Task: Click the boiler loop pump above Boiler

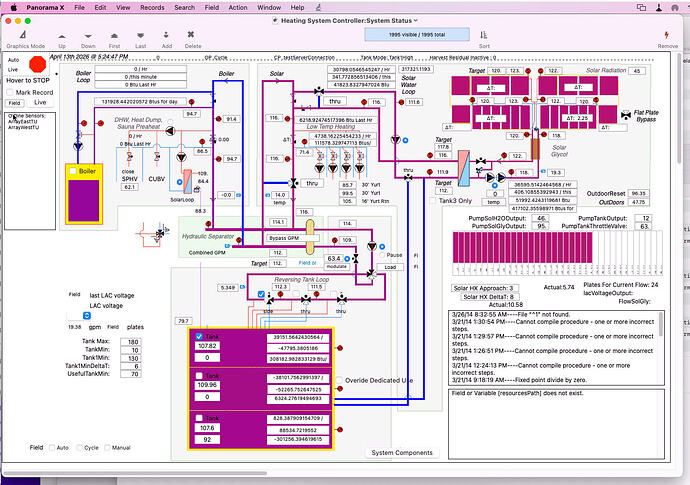Action: pos(78,146)
